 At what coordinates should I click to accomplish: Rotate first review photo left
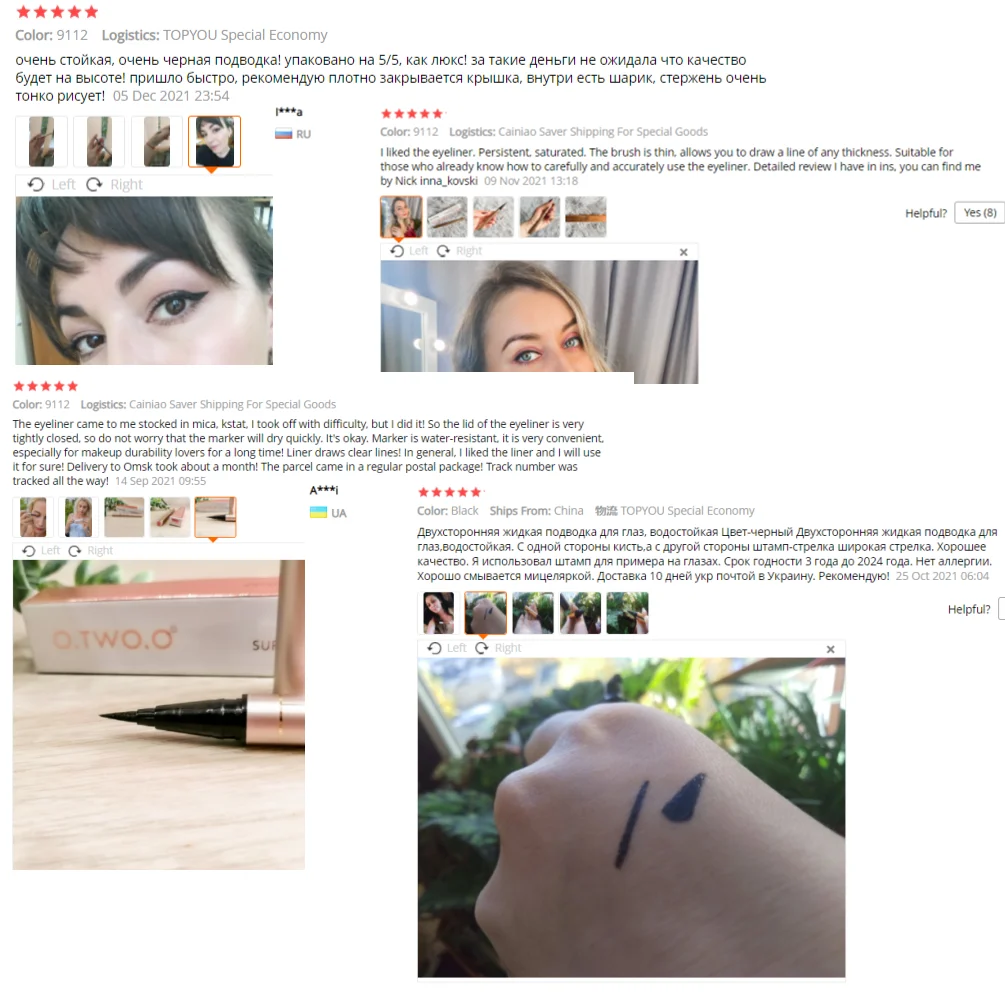pos(51,185)
